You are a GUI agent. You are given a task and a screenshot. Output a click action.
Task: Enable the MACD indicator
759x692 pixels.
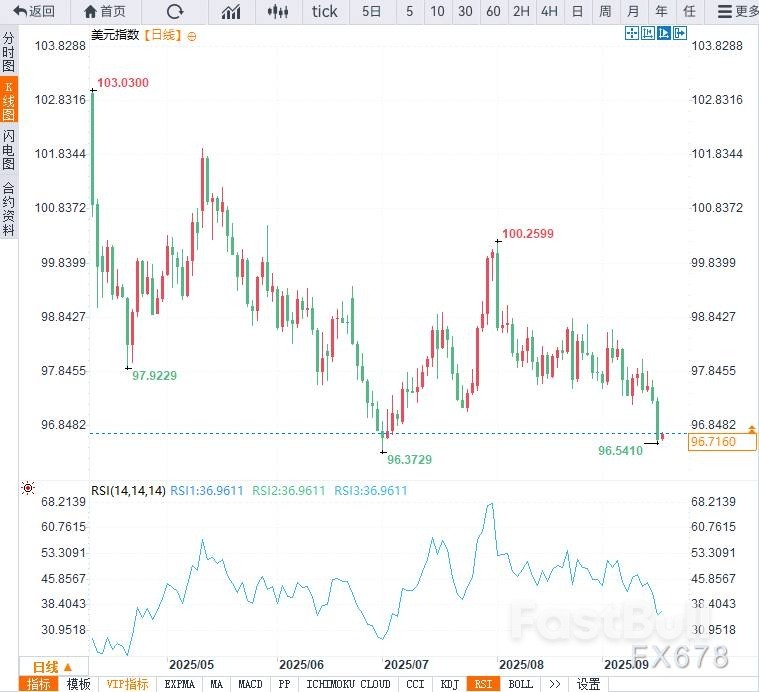coord(250,684)
